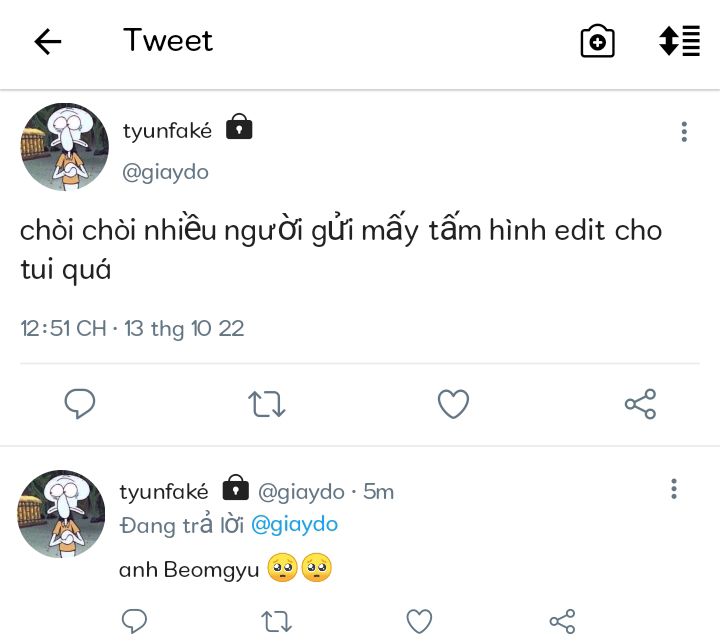
Task: Tap the gray @giaydo handle under author name
Action: [165, 172]
